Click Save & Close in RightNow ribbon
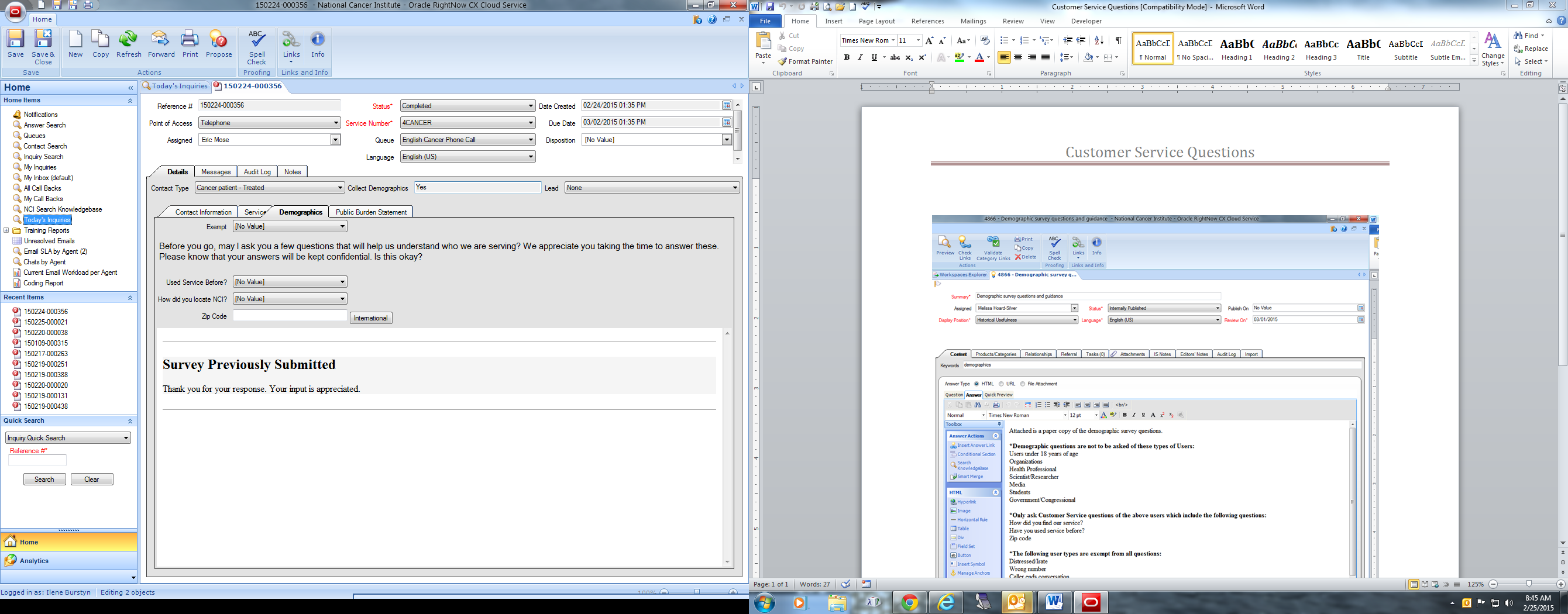This screenshot has width=1568, height=614. coord(43,47)
